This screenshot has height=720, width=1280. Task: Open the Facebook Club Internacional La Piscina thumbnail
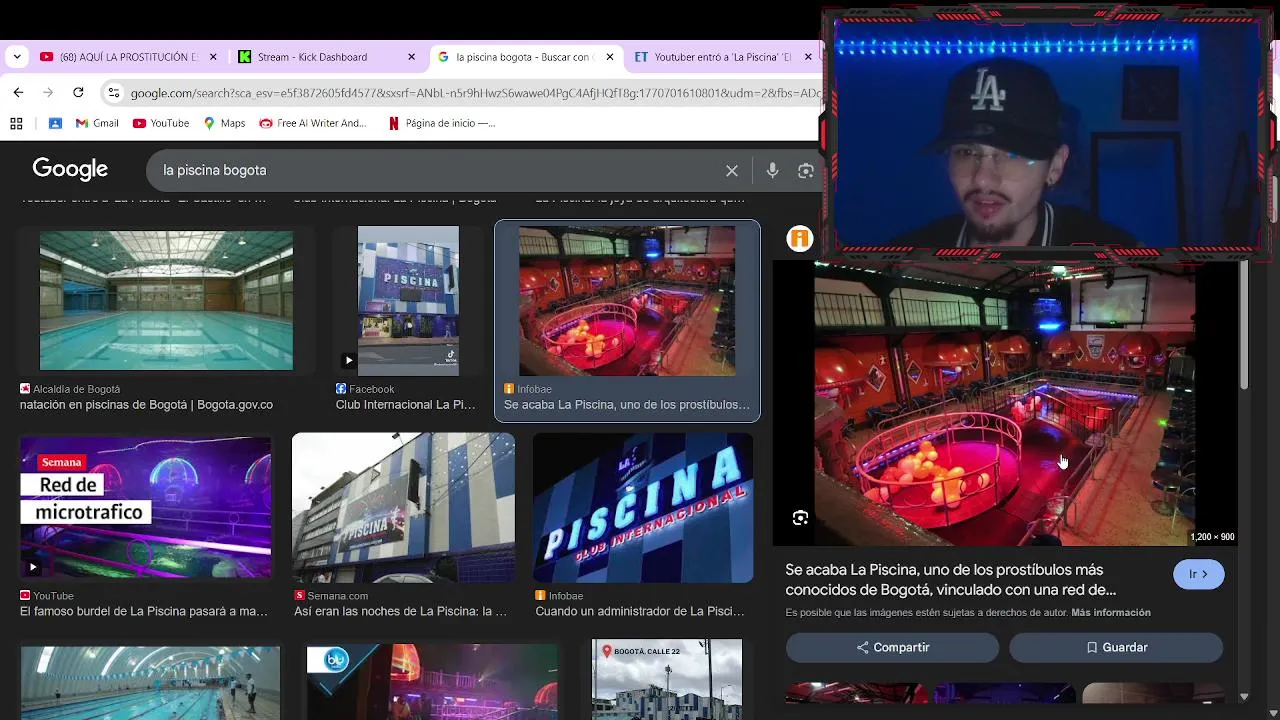coord(408,301)
